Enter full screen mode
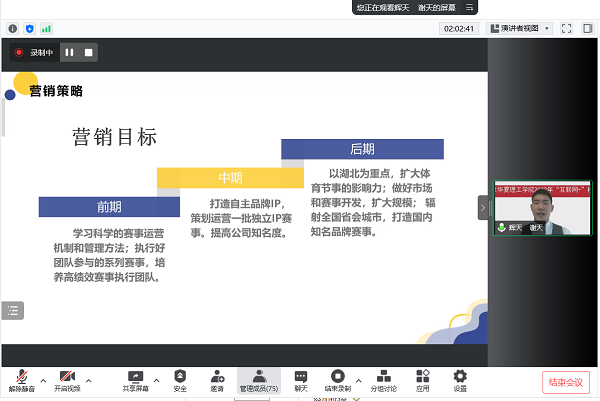Screen dimensions: 600x401 566,28
